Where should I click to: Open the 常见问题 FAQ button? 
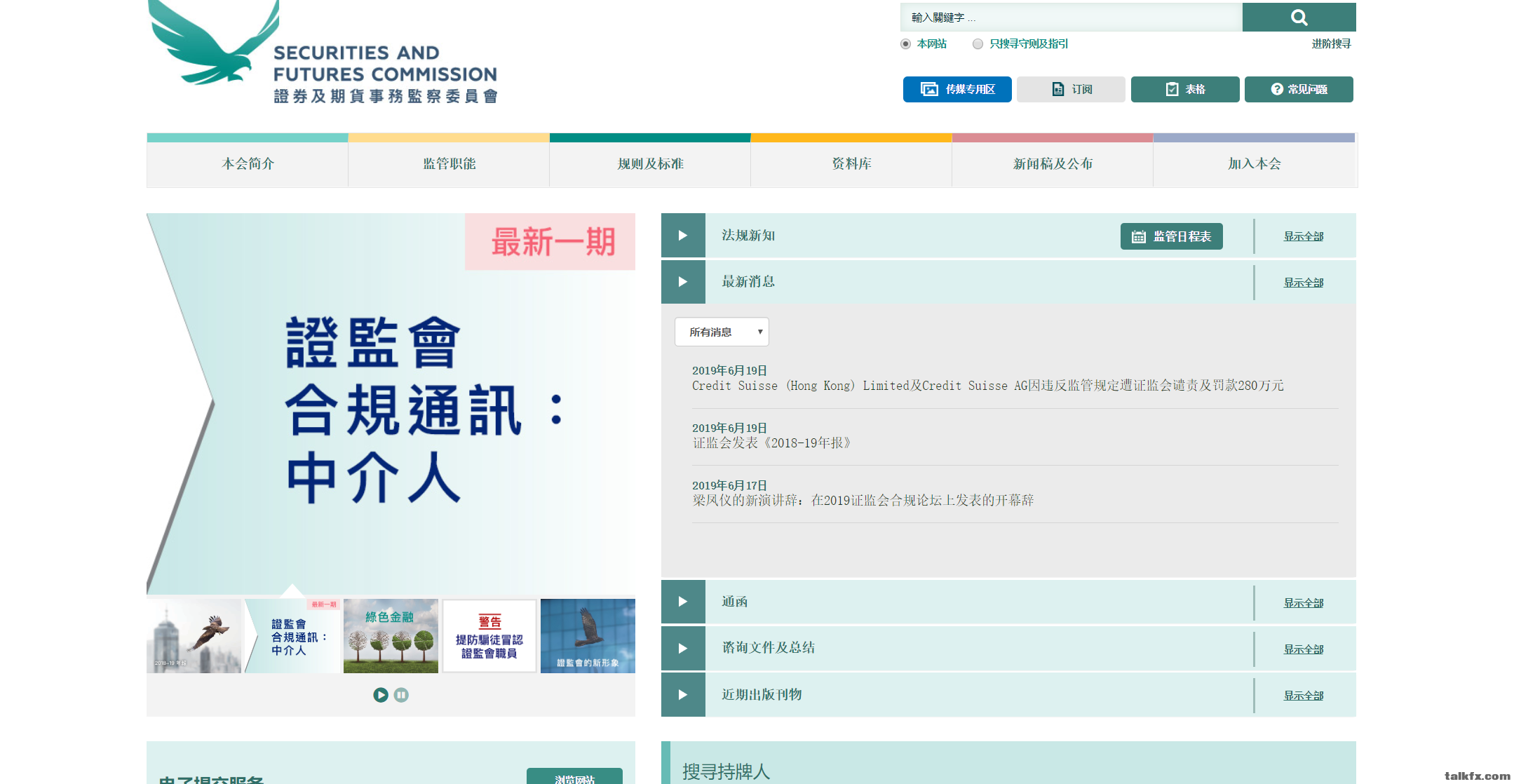click(x=1299, y=89)
